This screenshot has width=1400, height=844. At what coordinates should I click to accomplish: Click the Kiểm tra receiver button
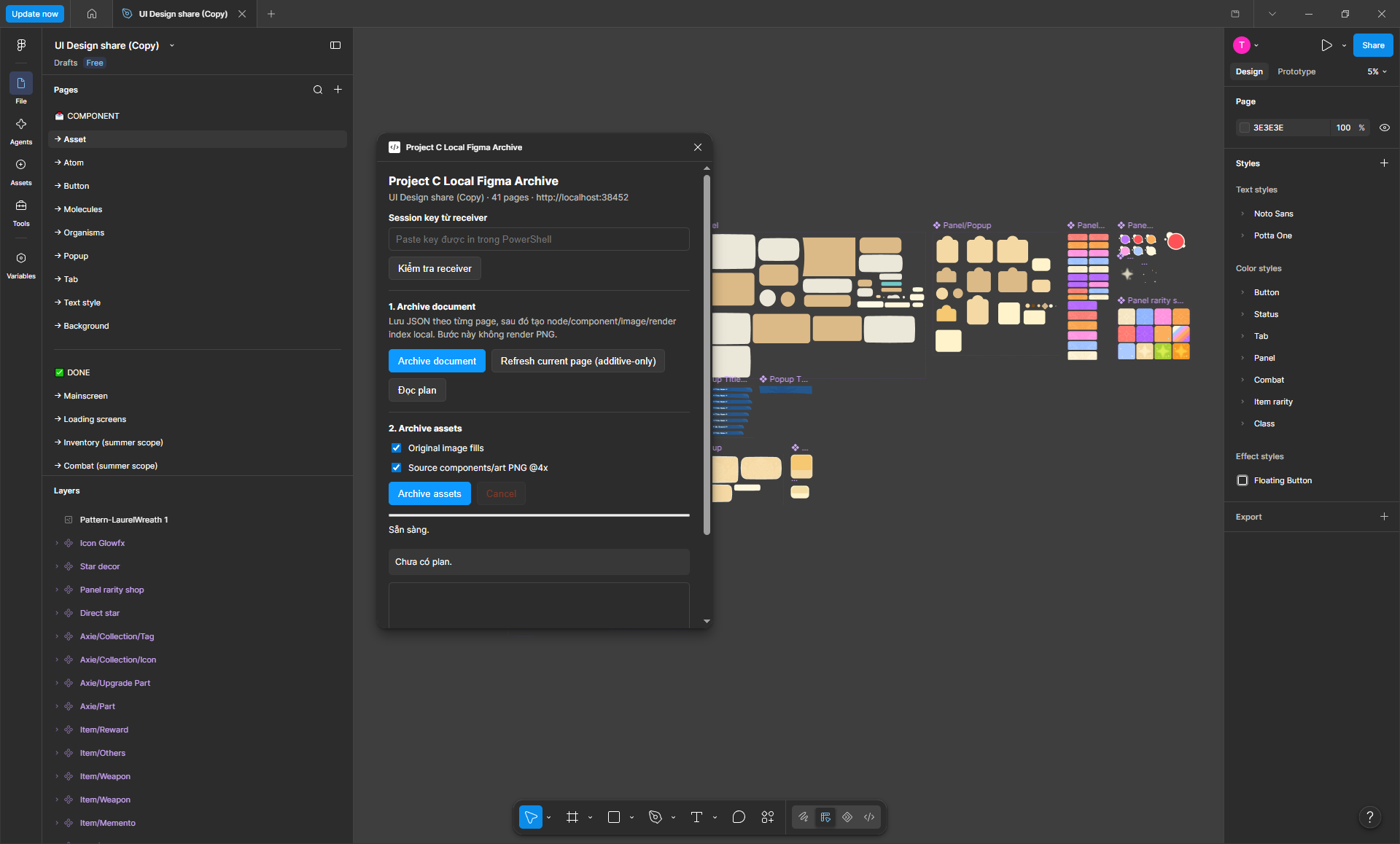click(x=435, y=268)
